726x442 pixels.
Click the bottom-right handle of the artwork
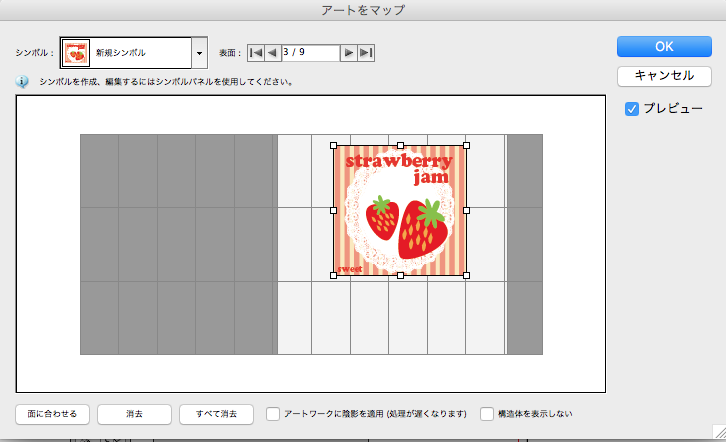click(466, 275)
